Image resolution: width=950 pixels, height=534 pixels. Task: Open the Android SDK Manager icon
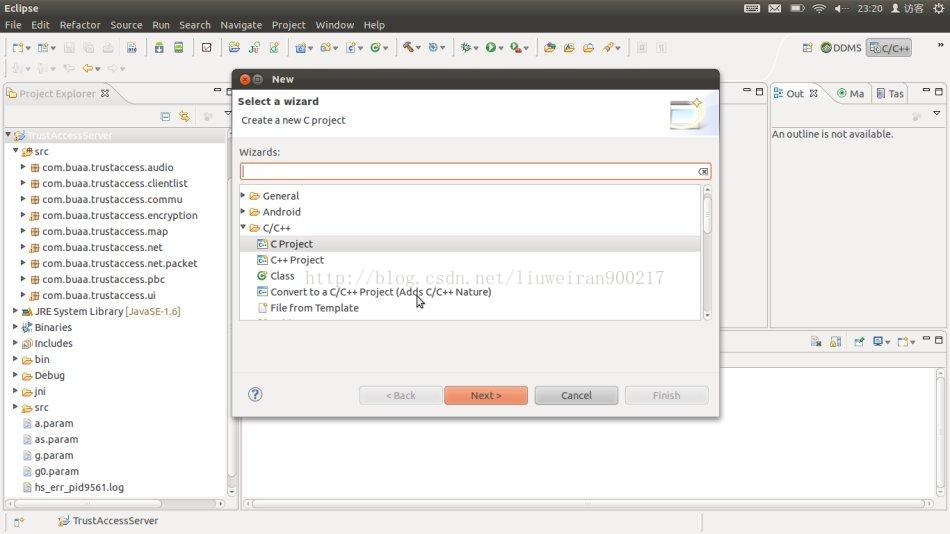tap(159, 47)
